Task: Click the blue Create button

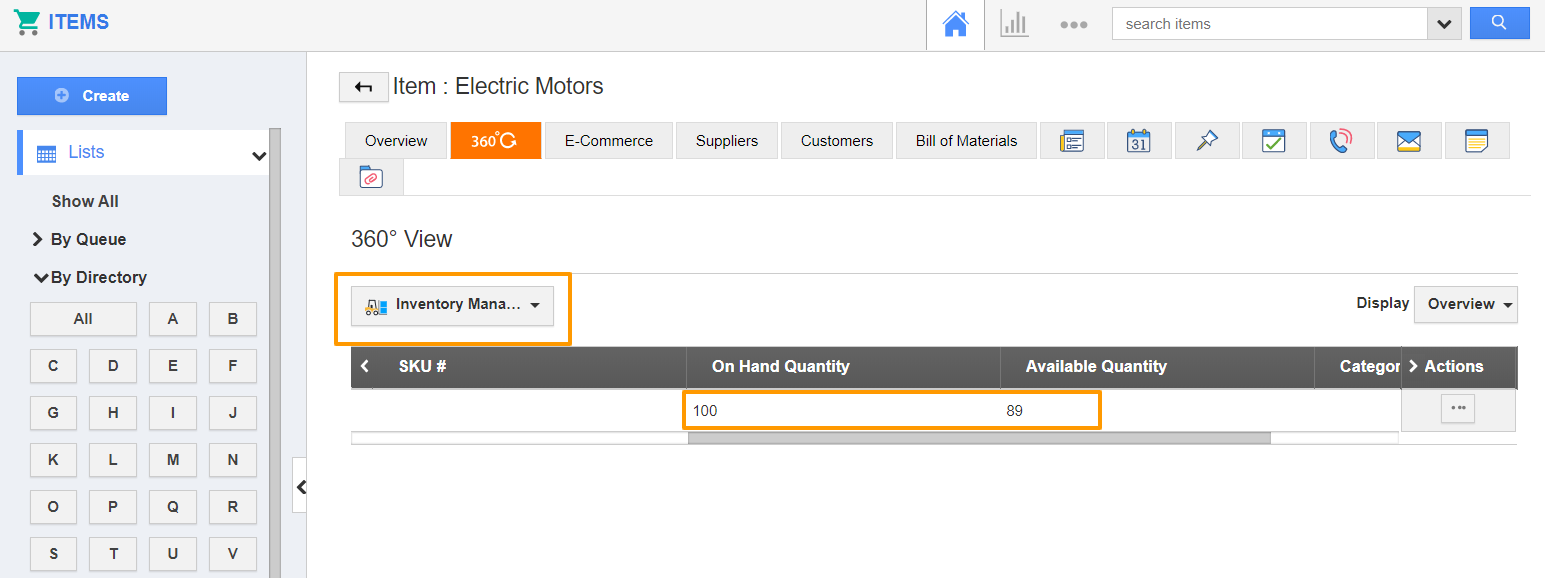Action: click(92, 96)
